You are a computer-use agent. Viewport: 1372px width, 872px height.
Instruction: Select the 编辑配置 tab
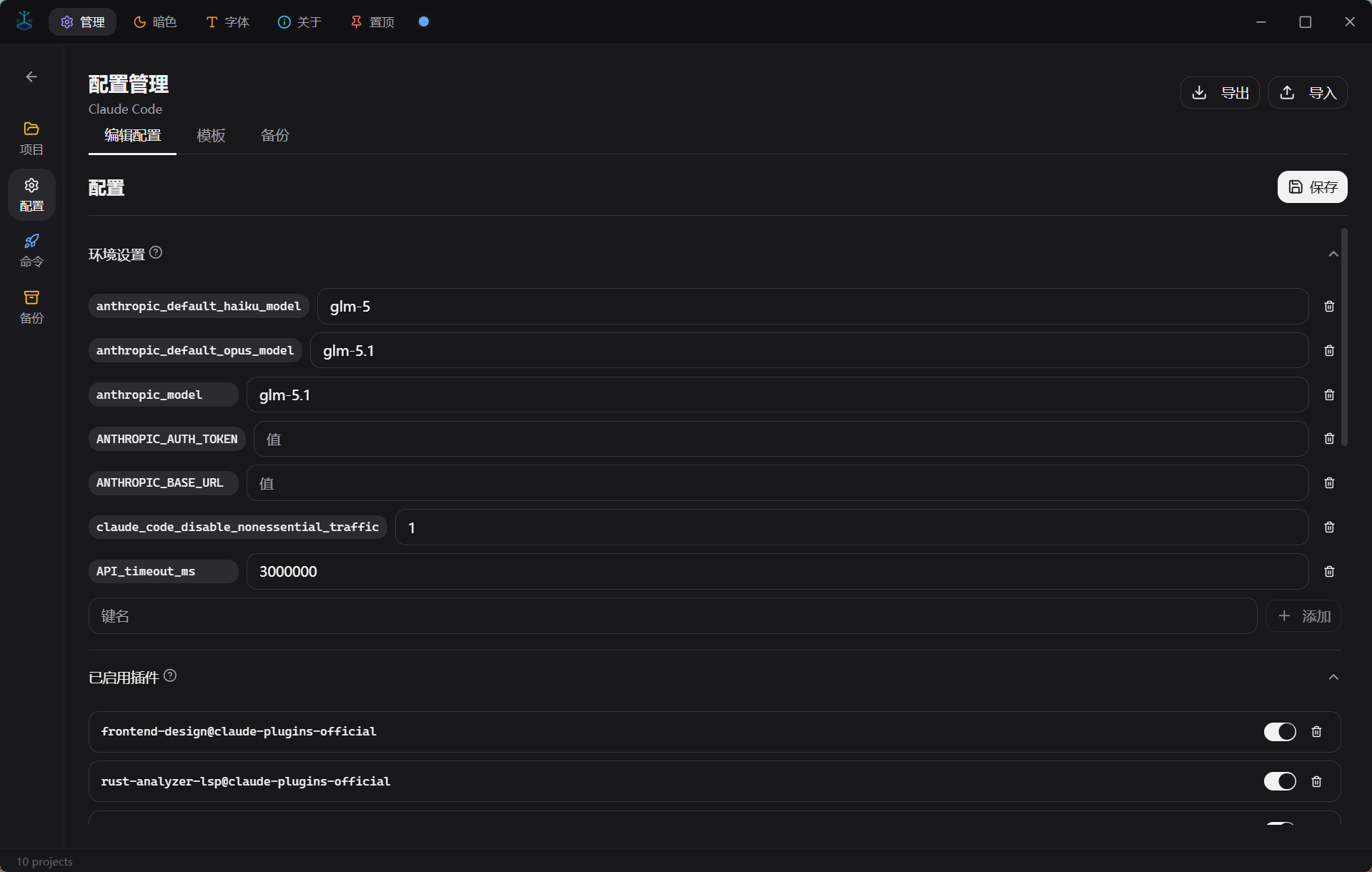point(132,136)
